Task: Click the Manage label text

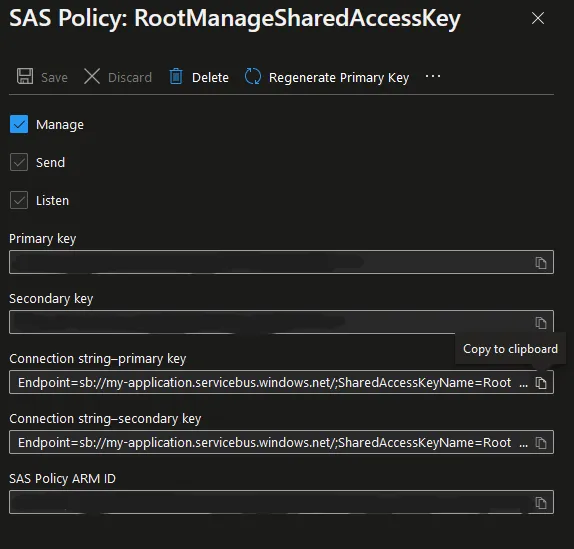Action: click(x=60, y=125)
